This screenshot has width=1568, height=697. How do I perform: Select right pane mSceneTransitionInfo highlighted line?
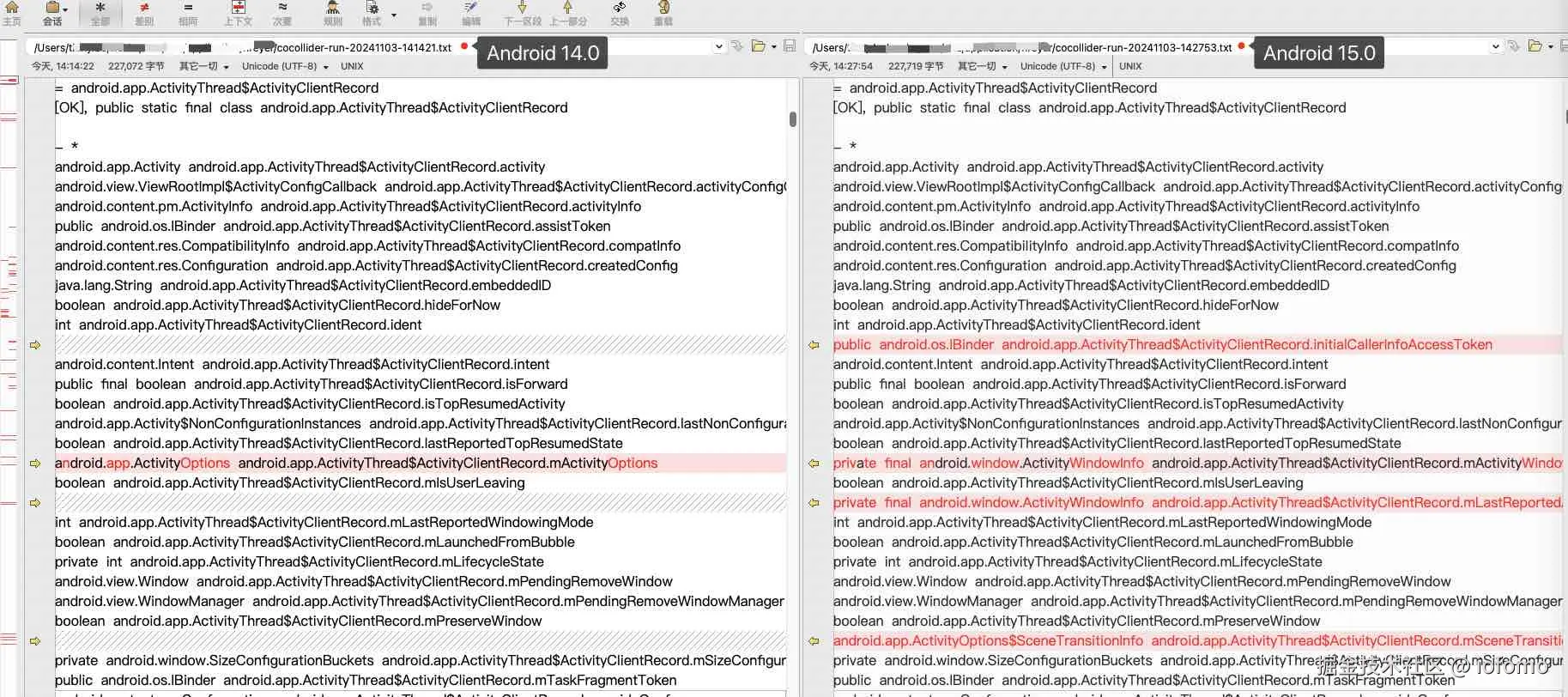(1197, 641)
